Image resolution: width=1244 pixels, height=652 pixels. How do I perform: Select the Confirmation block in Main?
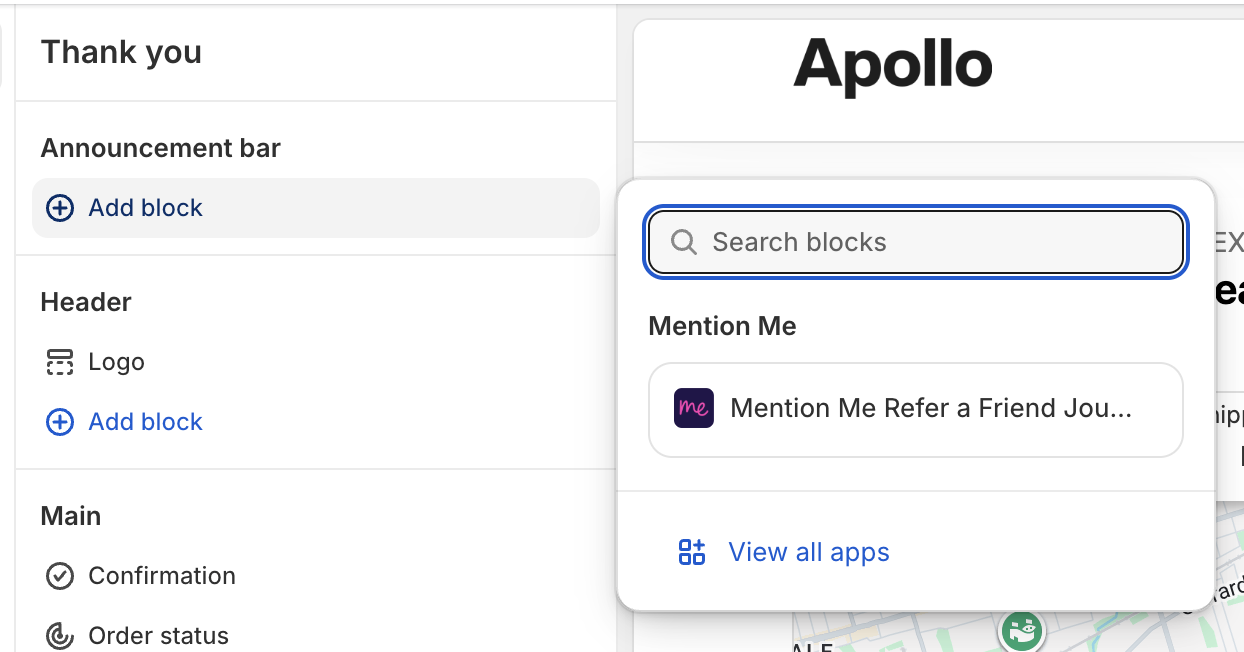click(x=162, y=576)
